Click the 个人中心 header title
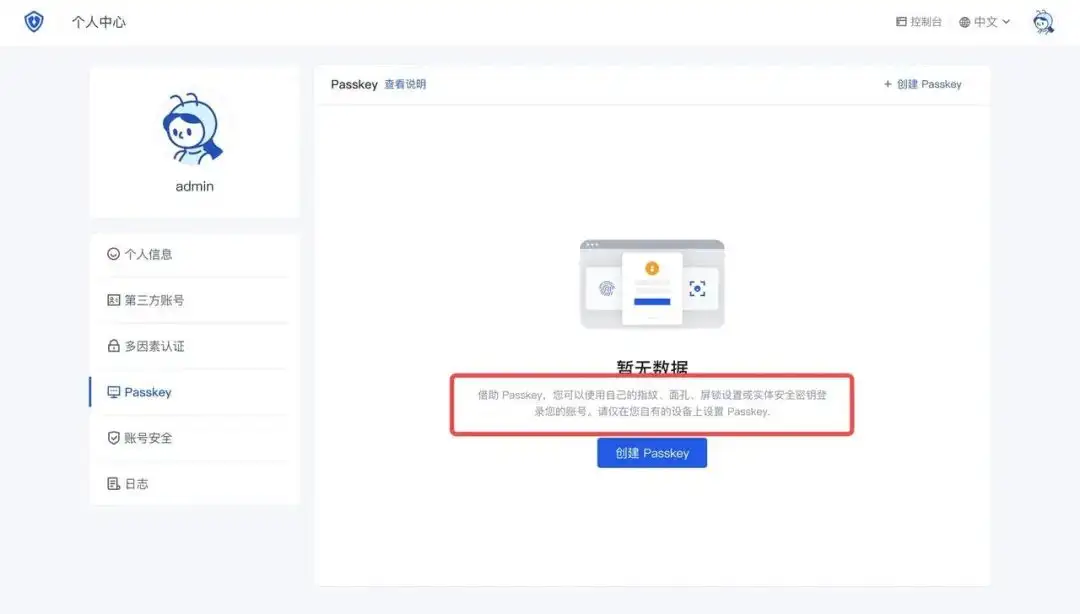The width and height of the screenshot is (1080, 614). tap(98, 22)
